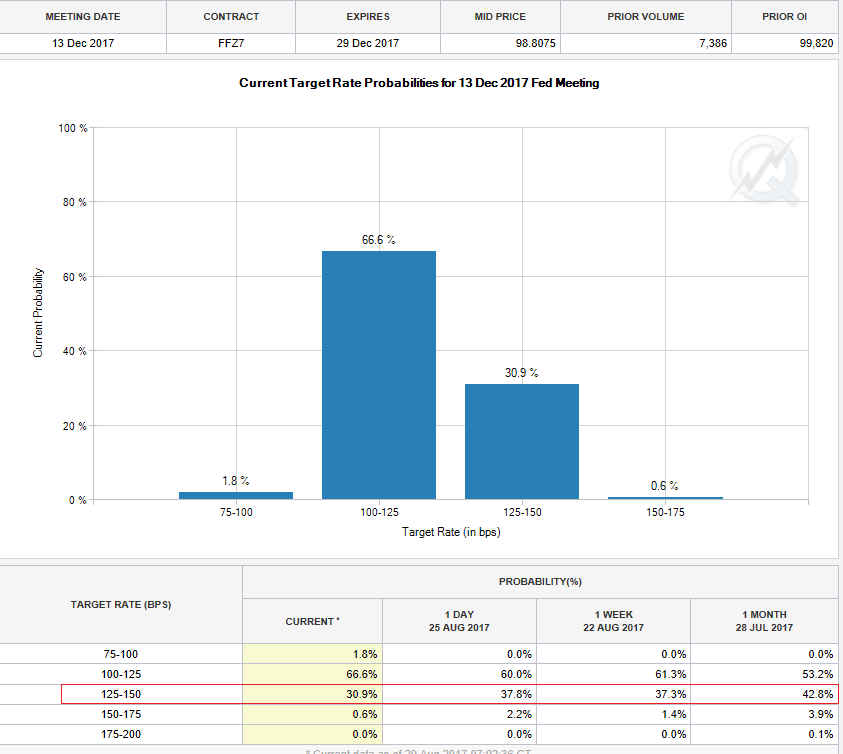
Task: Click the 1 MONTH 28 JUL 2017 header
Action: [x=763, y=621]
